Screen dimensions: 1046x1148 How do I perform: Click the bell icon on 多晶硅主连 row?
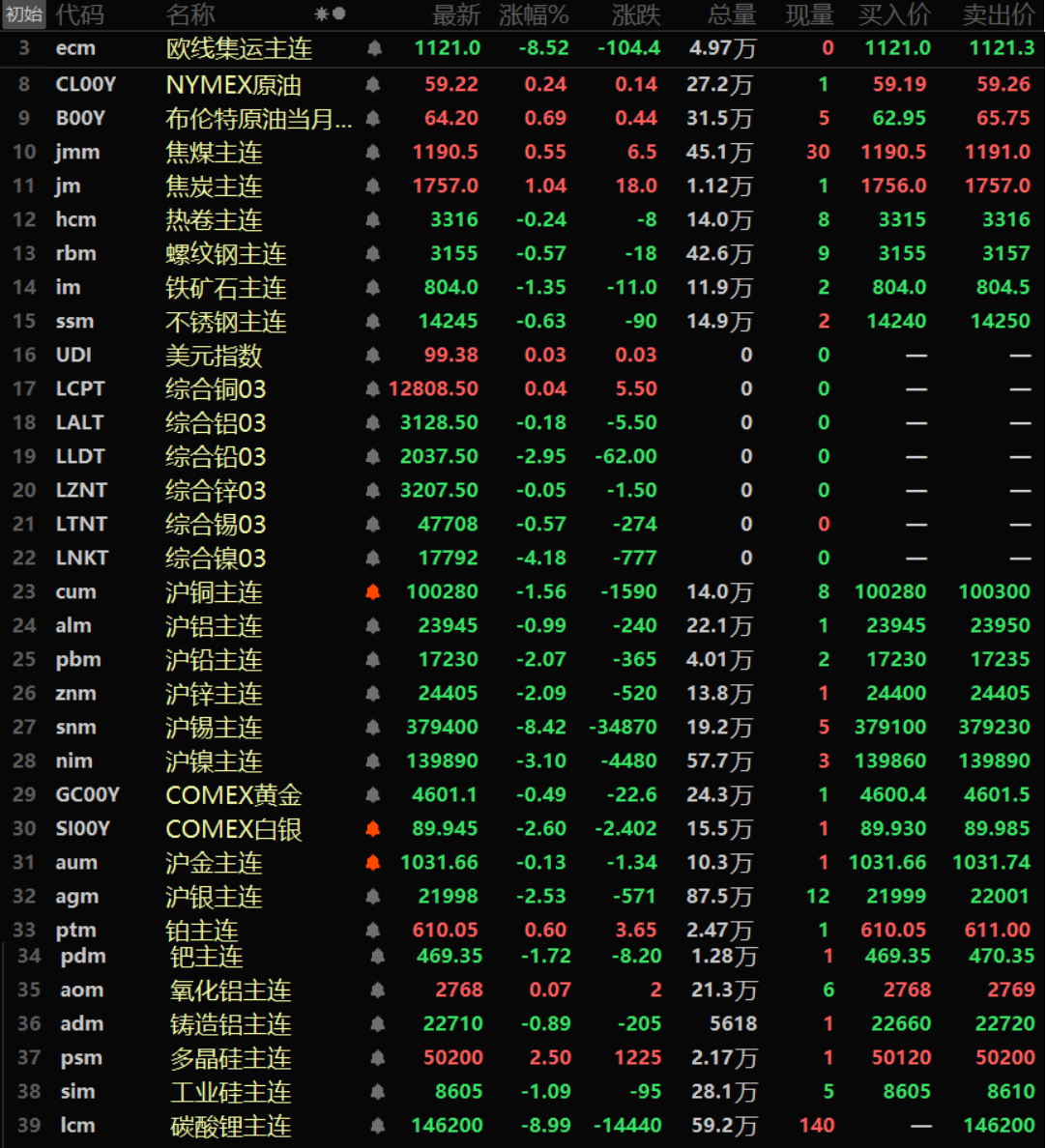point(378,1058)
